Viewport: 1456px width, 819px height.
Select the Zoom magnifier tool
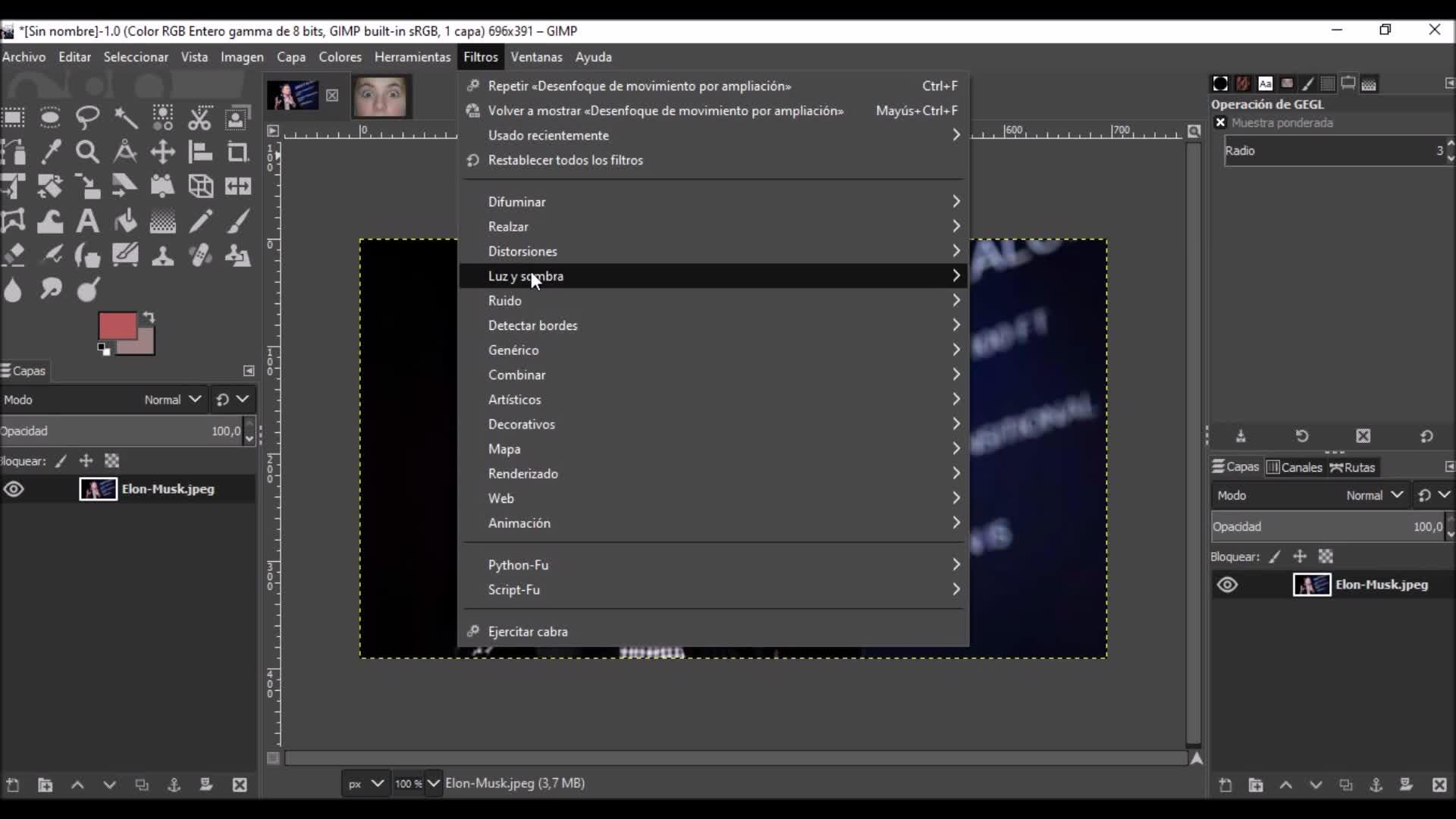click(87, 152)
